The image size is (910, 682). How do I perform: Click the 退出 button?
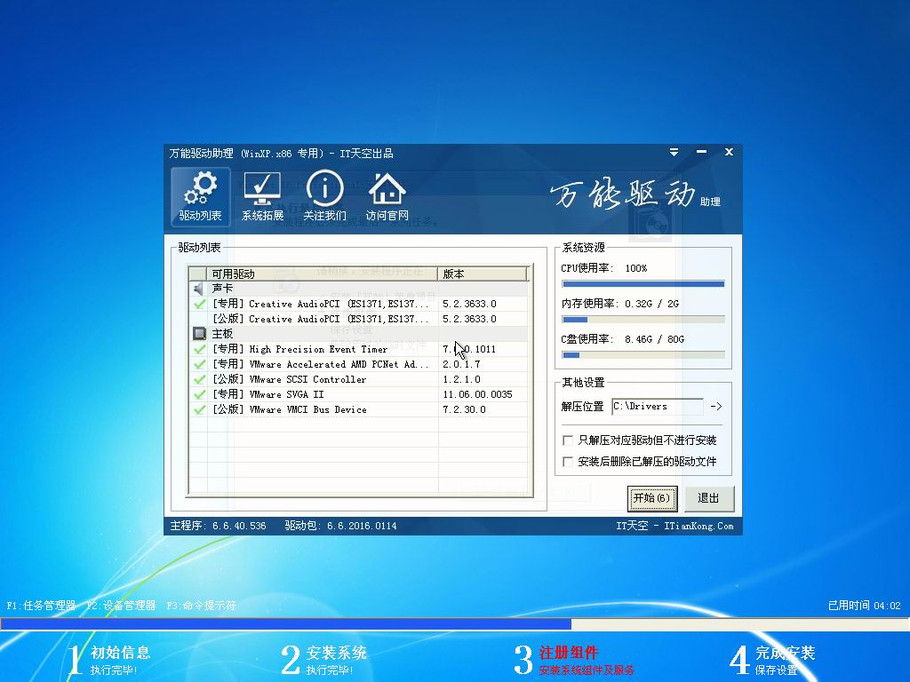point(708,498)
